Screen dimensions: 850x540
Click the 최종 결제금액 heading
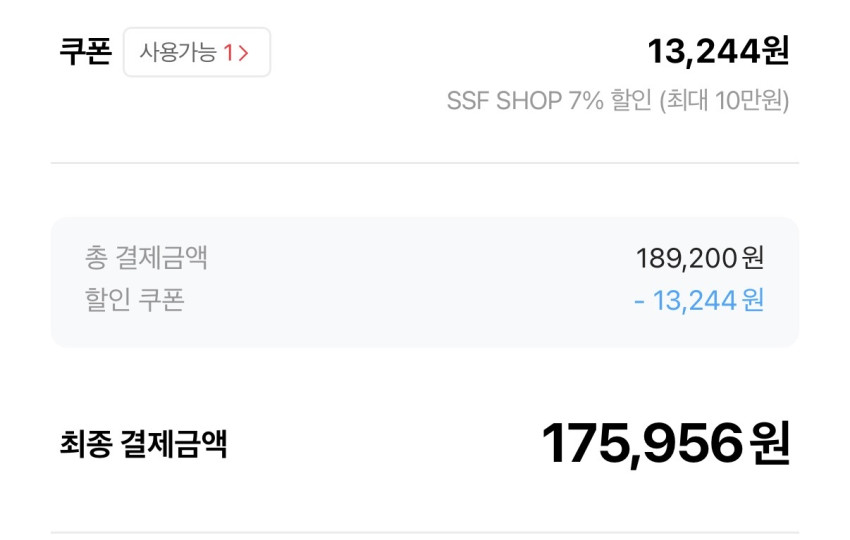coord(143,444)
